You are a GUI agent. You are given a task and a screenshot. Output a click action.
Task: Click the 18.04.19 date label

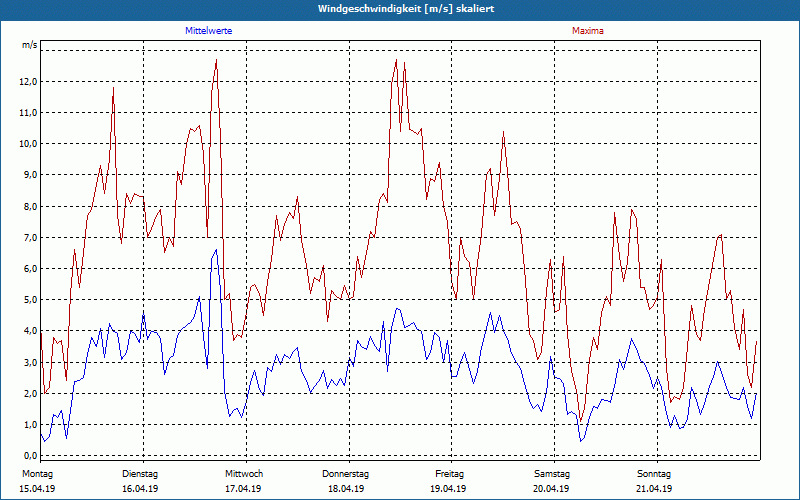tap(346, 489)
